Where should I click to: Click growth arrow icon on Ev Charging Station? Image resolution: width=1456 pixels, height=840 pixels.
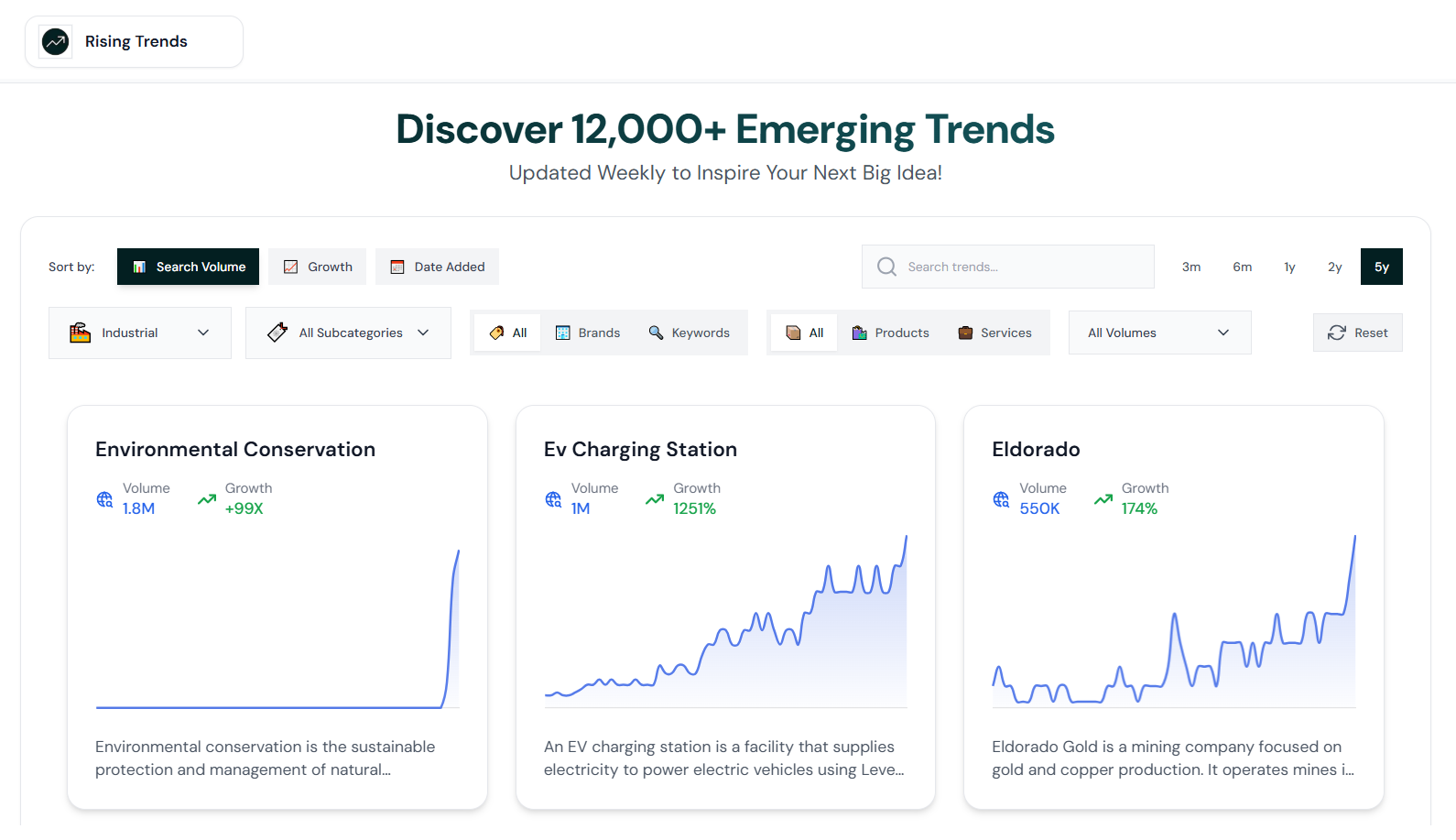[655, 499]
